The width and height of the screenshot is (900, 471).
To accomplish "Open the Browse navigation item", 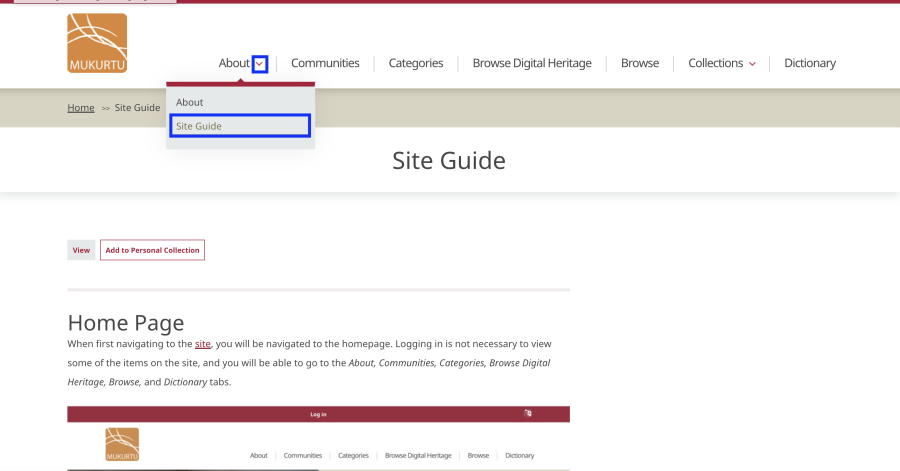I will pyautogui.click(x=640, y=63).
